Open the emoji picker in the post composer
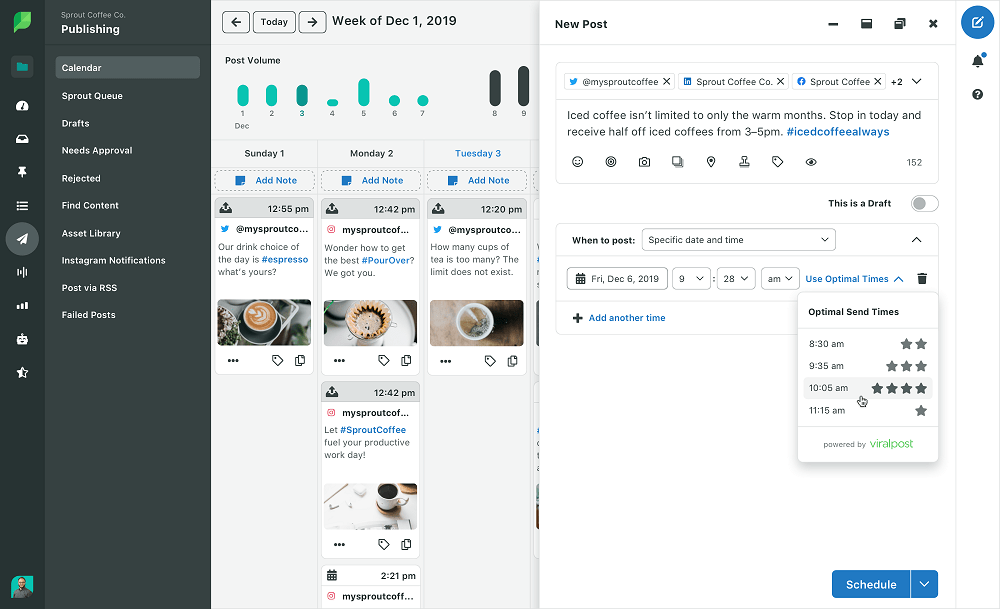Image resolution: width=1000 pixels, height=609 pixels. 577,162
